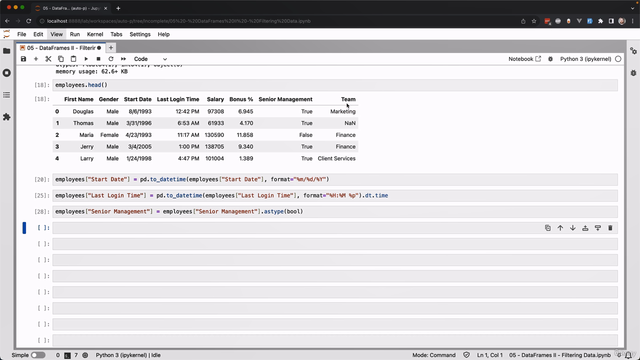Copy the selected cell from the notebook toolbar
The height and width of the screenshot is (360, 640).
[61, 59]
